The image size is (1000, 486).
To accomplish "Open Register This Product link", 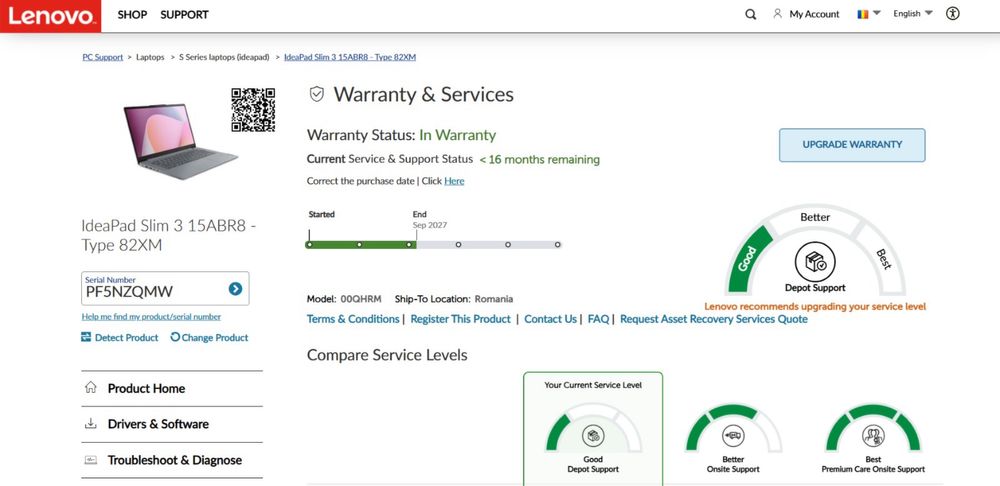I will point(460,319).
